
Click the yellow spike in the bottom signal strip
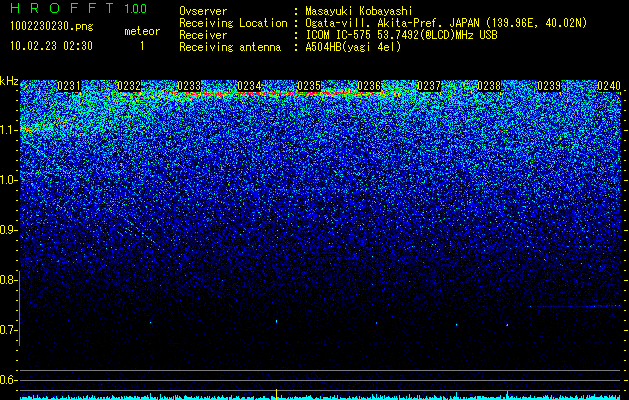[x=276, y=394]
